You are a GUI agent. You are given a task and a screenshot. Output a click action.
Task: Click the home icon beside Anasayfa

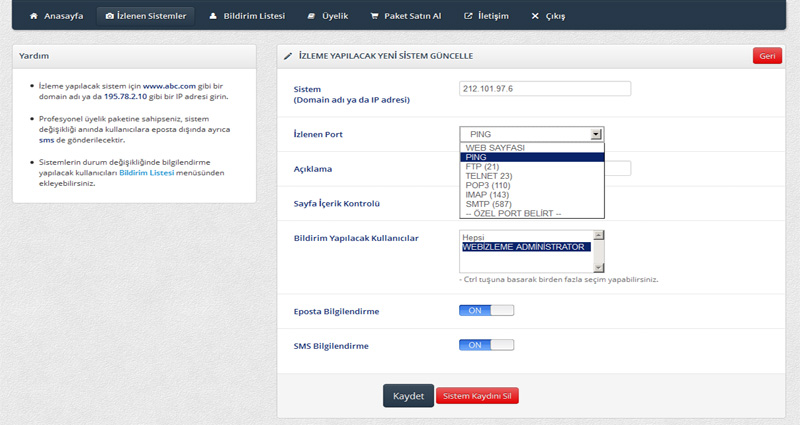[x=35, y=17]
